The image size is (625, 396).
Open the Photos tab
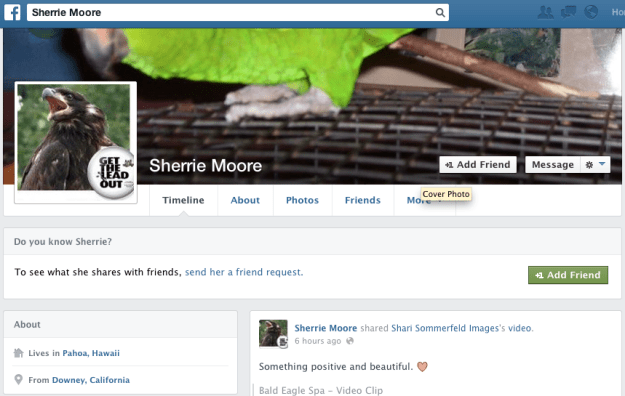302,200
